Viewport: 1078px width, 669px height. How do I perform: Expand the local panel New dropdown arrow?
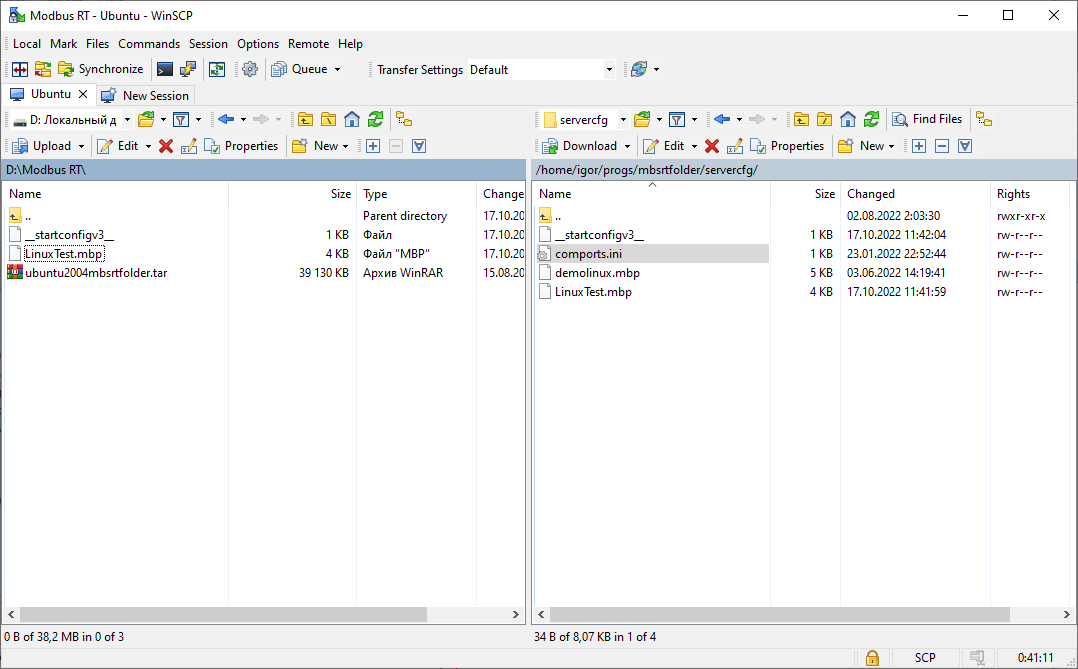click(345, 146)
